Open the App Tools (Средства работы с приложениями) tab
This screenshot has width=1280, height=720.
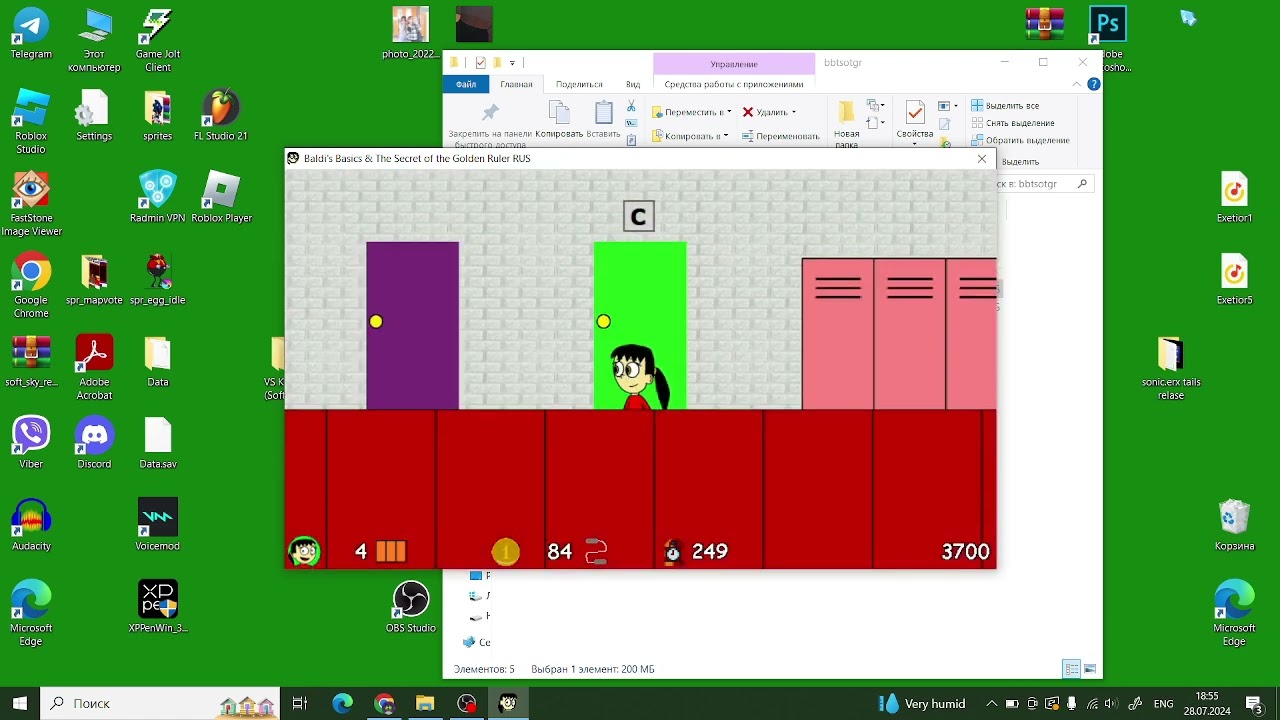pos(734,84)
